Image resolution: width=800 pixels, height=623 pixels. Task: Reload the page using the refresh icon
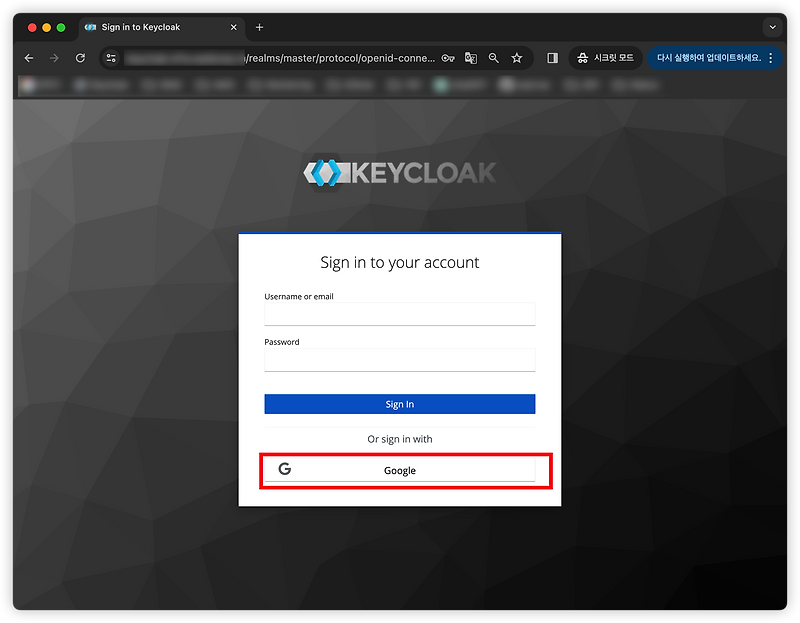pyautogui.click(x=80, y=58)
